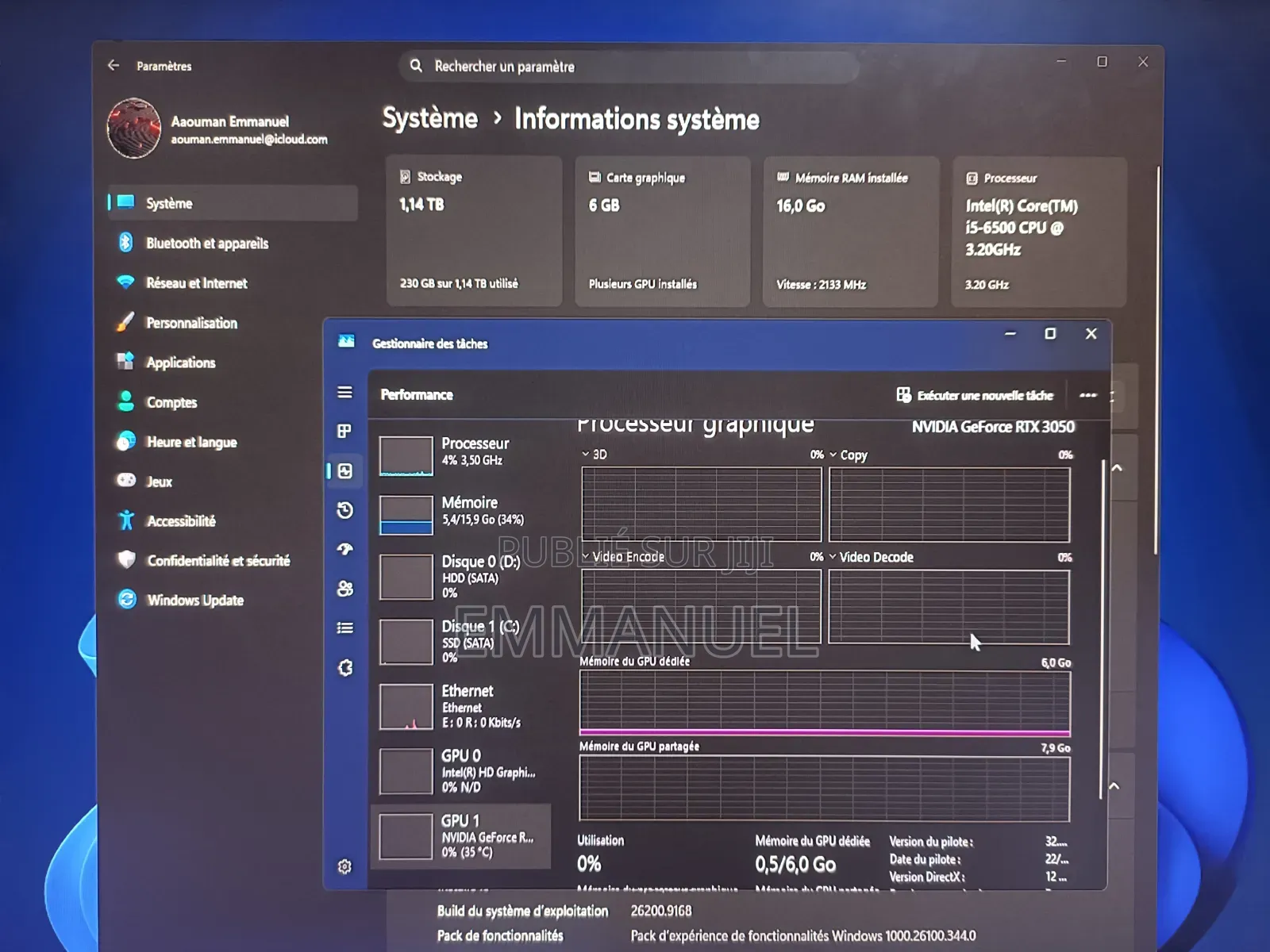
Task: Open the 3D engine graph dropdown
Action: (x=595, y=455)
